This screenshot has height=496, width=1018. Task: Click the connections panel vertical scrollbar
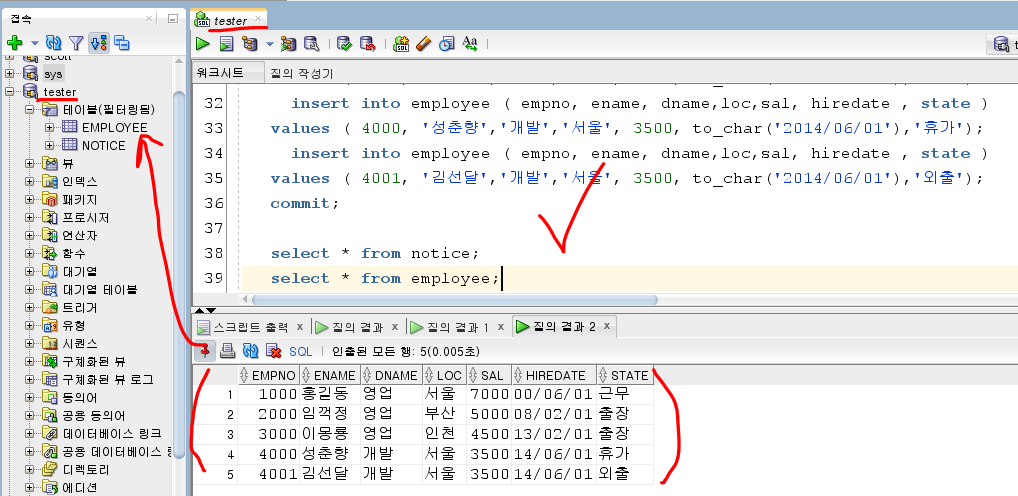pos(179,273)
